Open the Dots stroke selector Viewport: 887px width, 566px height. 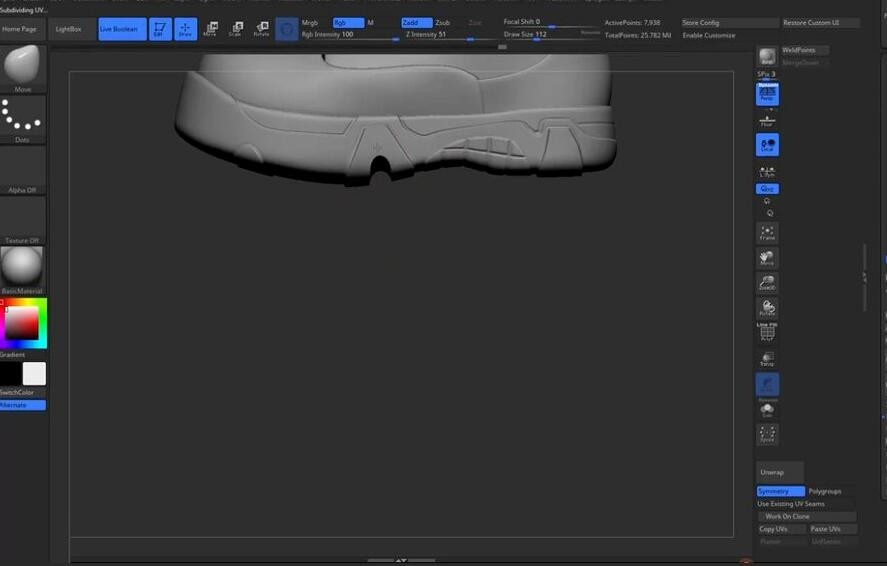point(23,119)
